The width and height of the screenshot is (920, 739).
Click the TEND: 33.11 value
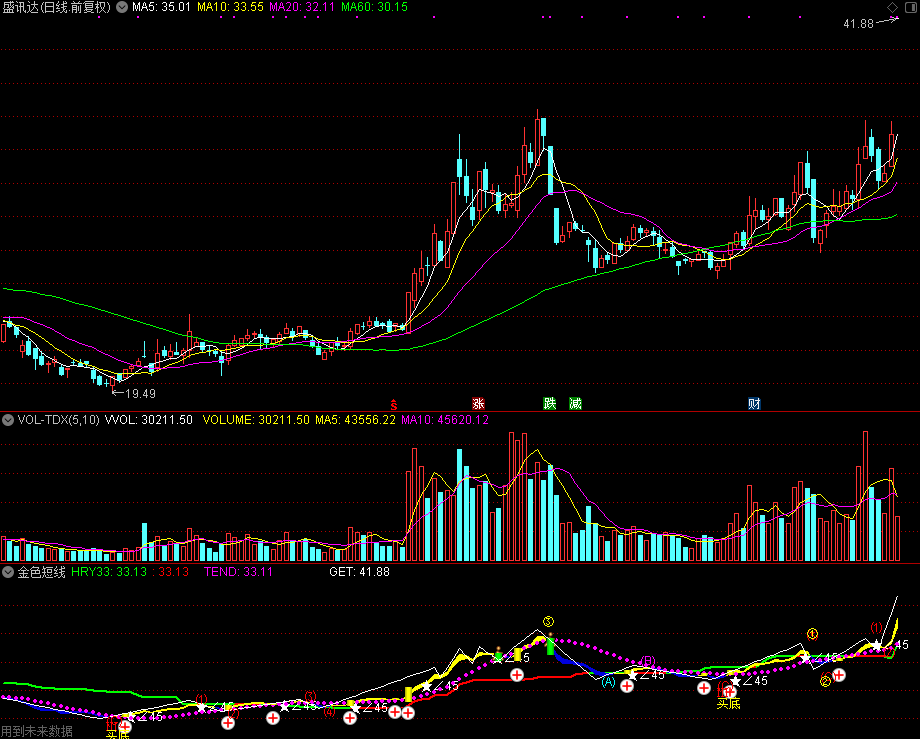[238, 572]
